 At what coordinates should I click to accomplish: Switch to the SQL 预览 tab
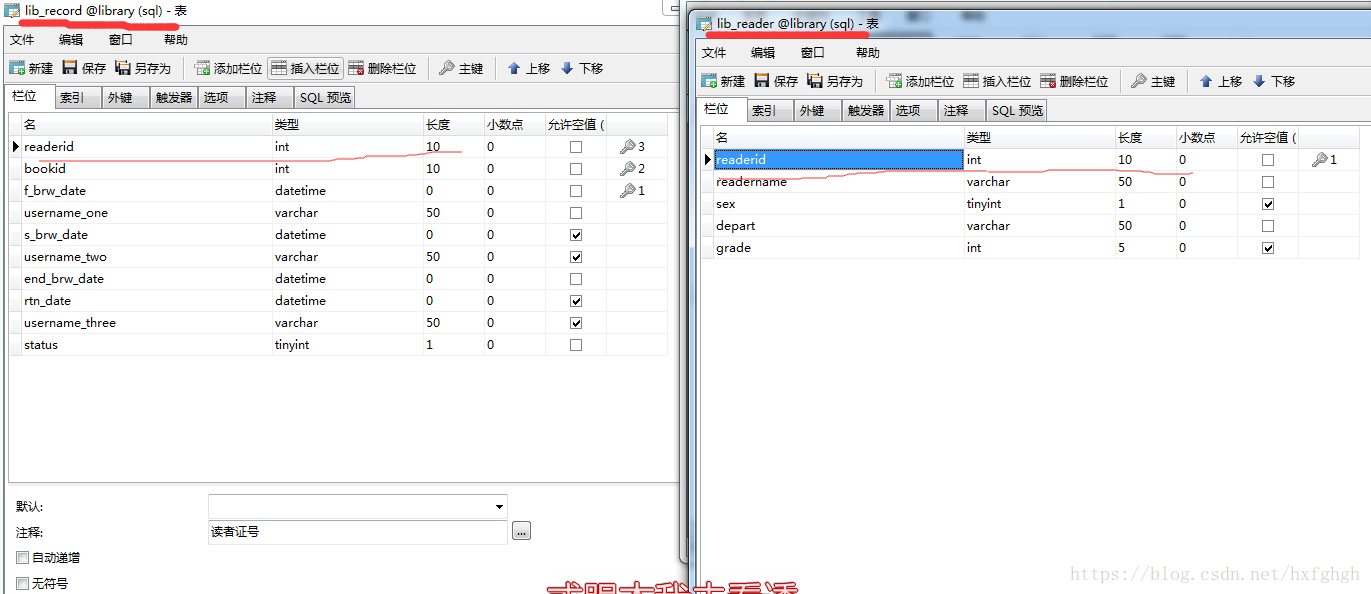tap(324, 96)
